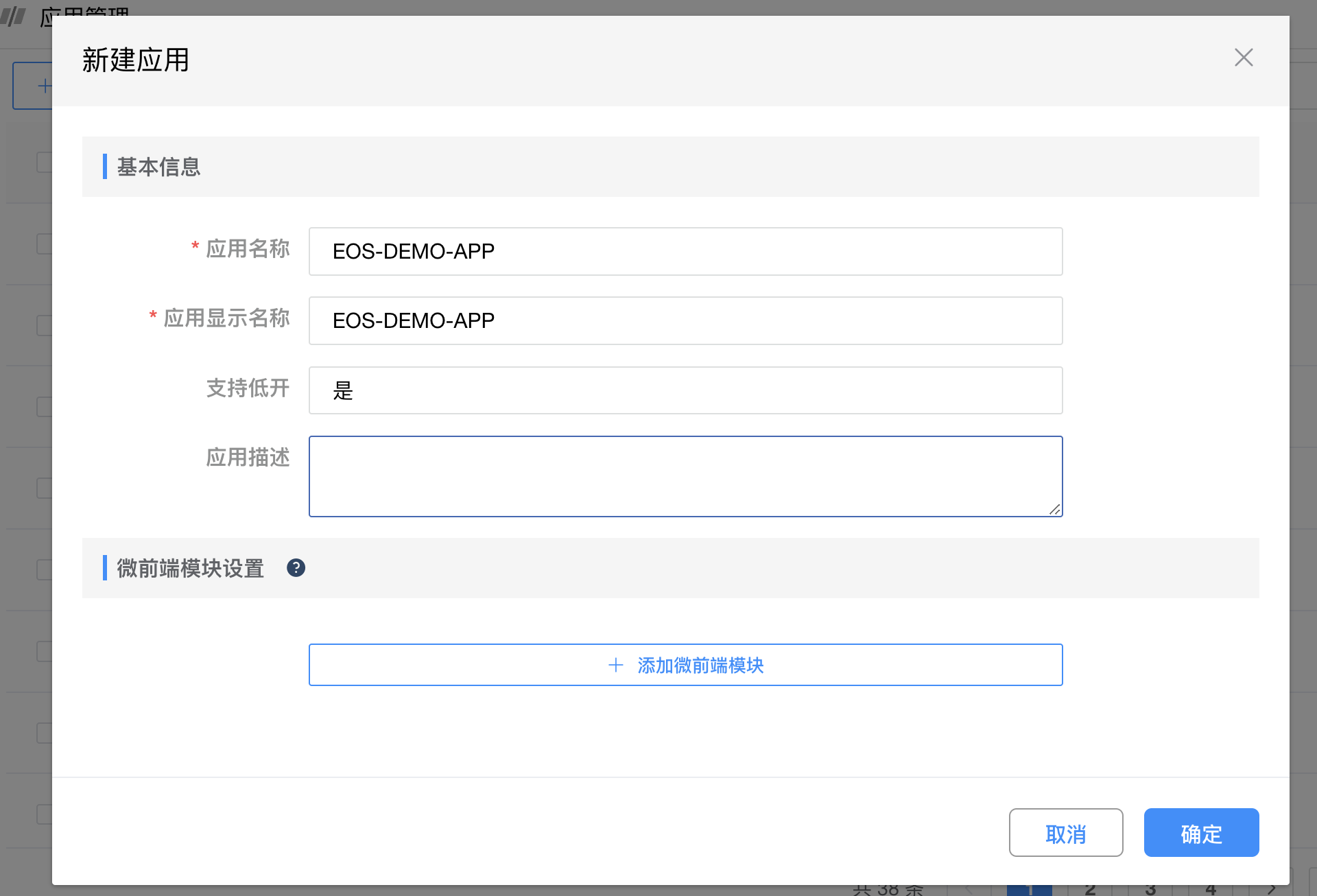Click inside the 应用描述 text area
The image size is (1317, 896).
pos(685,476)
